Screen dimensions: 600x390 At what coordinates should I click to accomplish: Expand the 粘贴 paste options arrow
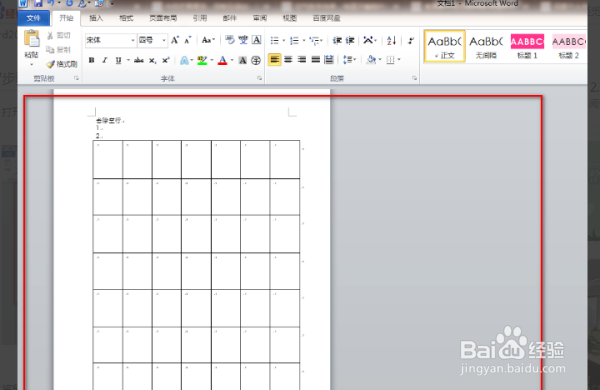click(31, 64)
